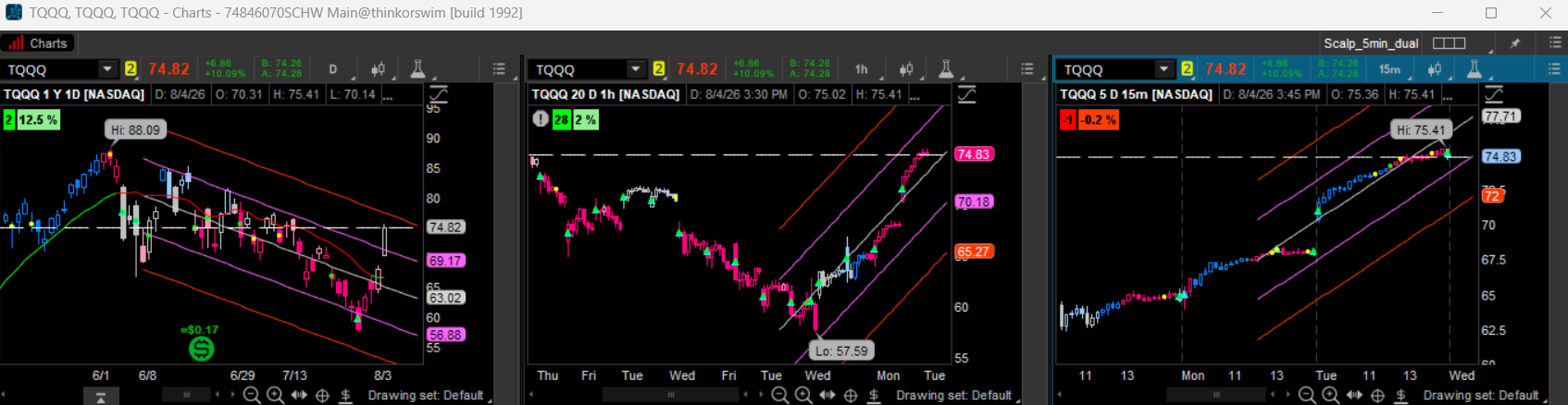The height and width of the screenshot is (405, 1568).
Task: Open the daily chart's list menu
Action: (499, 69)
